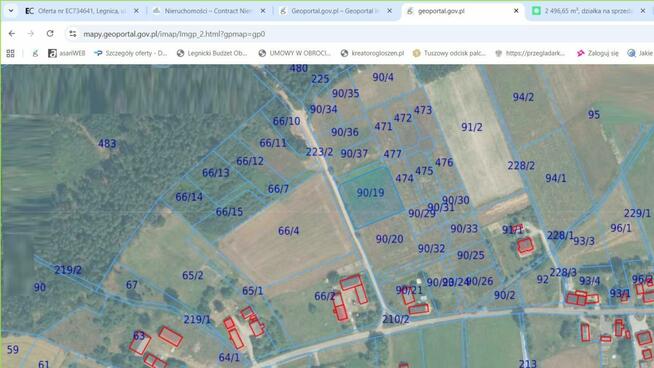Click parcel label 223/2 on the road
The width and height of the screenshot is (654, 368).
click(319, 152)
